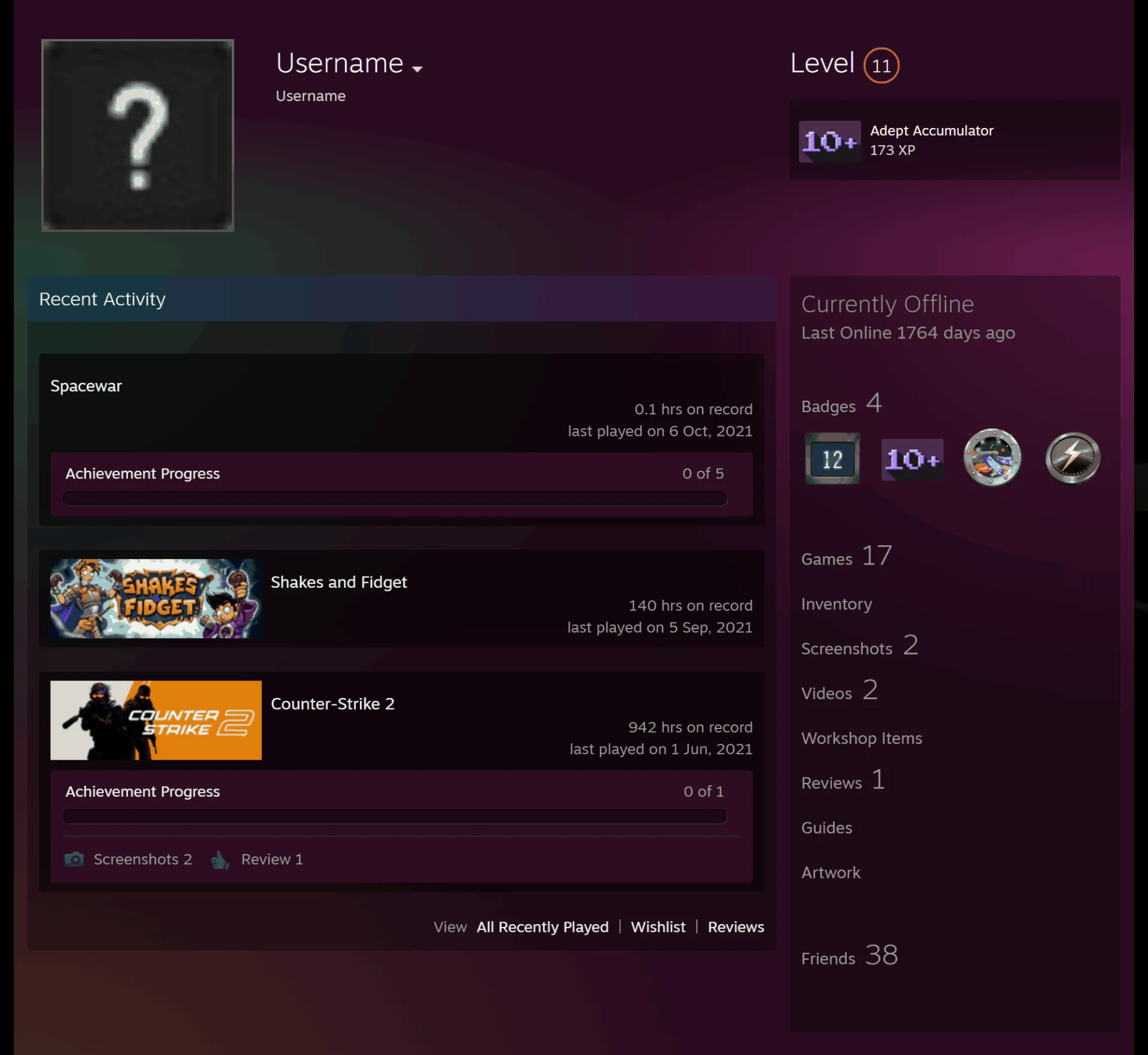The height and width of the screenshot is (1055, 1148).
Task: Open the Adept Accumulator 173 XP text
Action: pyautogui.click(x=931, y=140)
